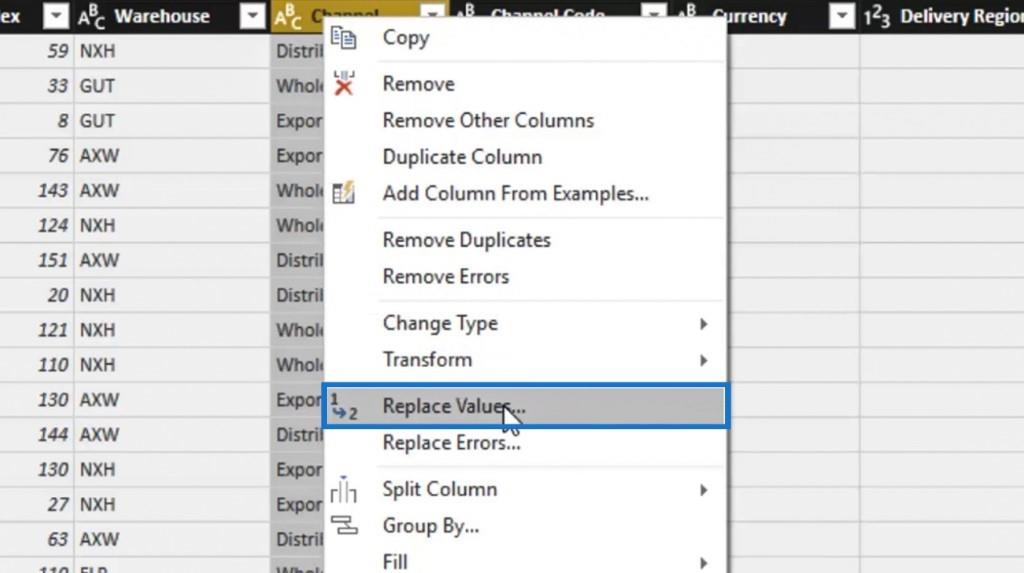Click the NXH cell in row indexed 27
Screen dimensions: 1024x573
[x=172, y=504]
